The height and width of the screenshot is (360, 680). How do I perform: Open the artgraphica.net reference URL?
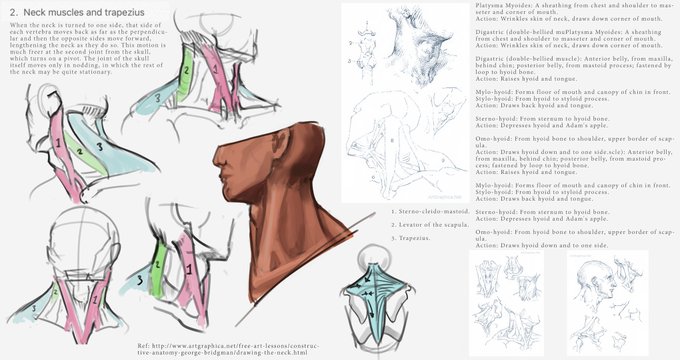(228, 349)
